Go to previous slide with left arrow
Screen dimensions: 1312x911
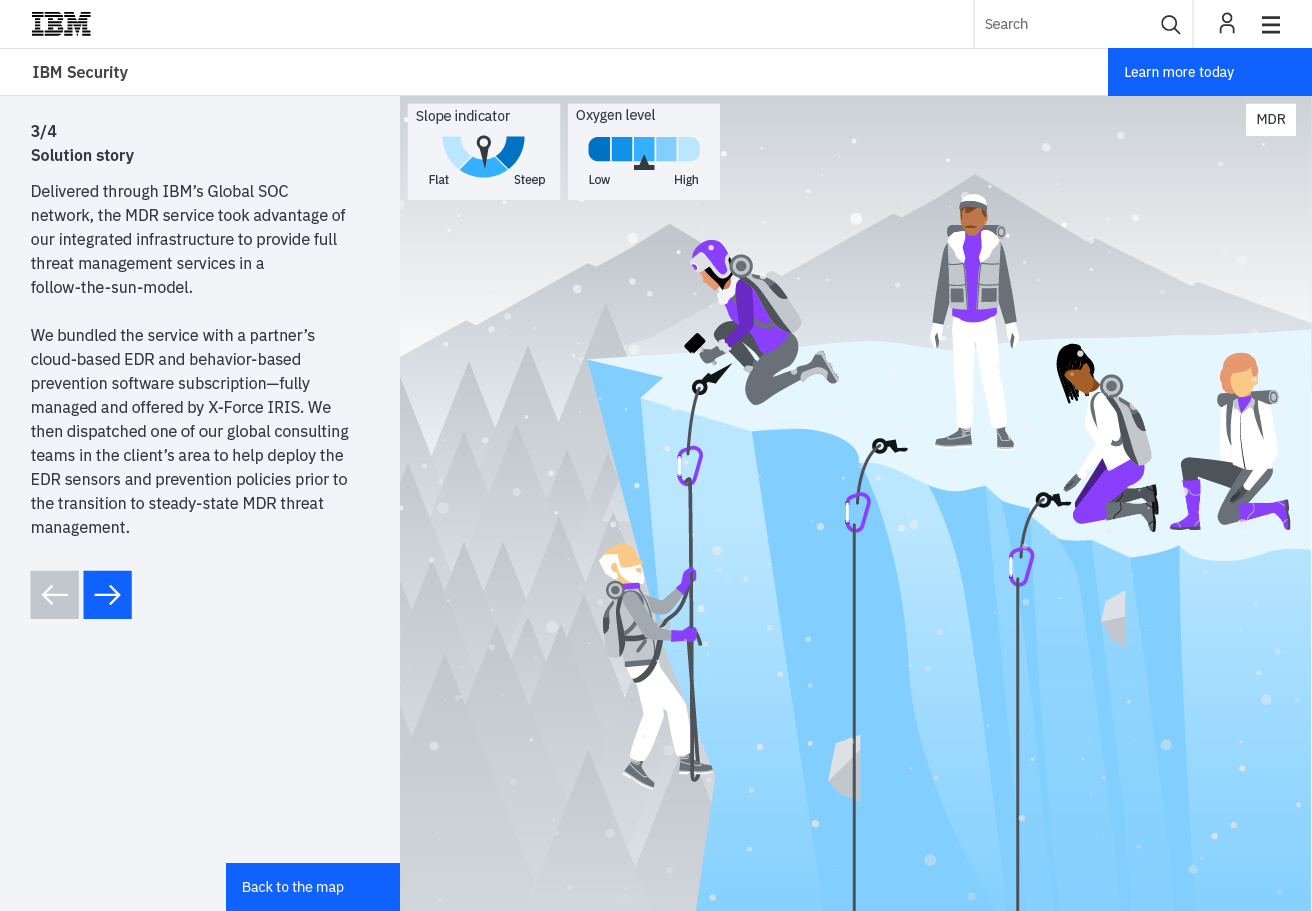[55, 595]
